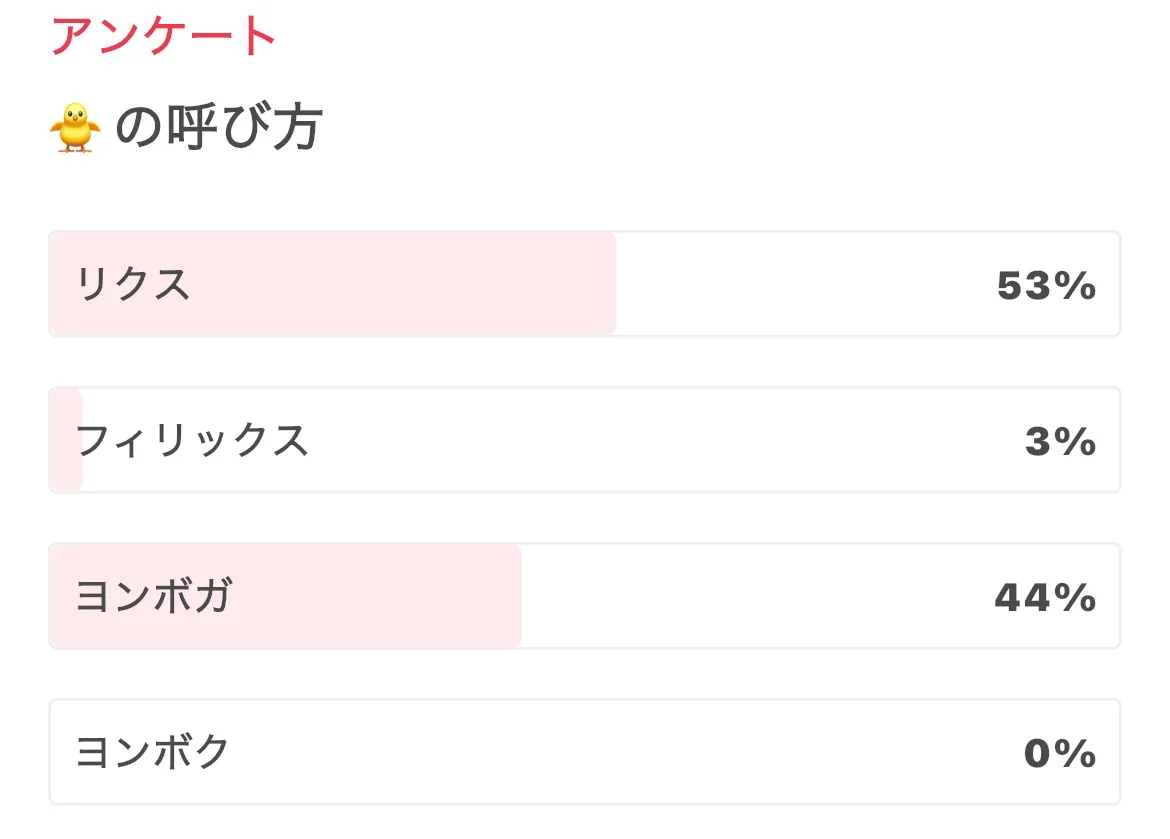The height and width of the screenshot is (839, 1170).
Task: Click the chick emoji icon
Action: (75, 129)
